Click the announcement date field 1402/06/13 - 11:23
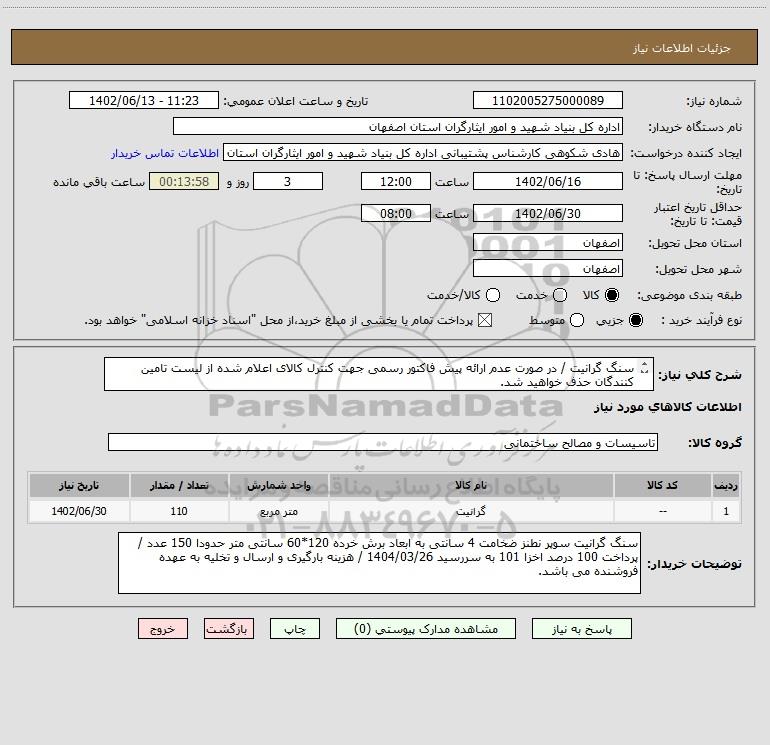Viewport: 770px width, 745px height. click(144, 101)
